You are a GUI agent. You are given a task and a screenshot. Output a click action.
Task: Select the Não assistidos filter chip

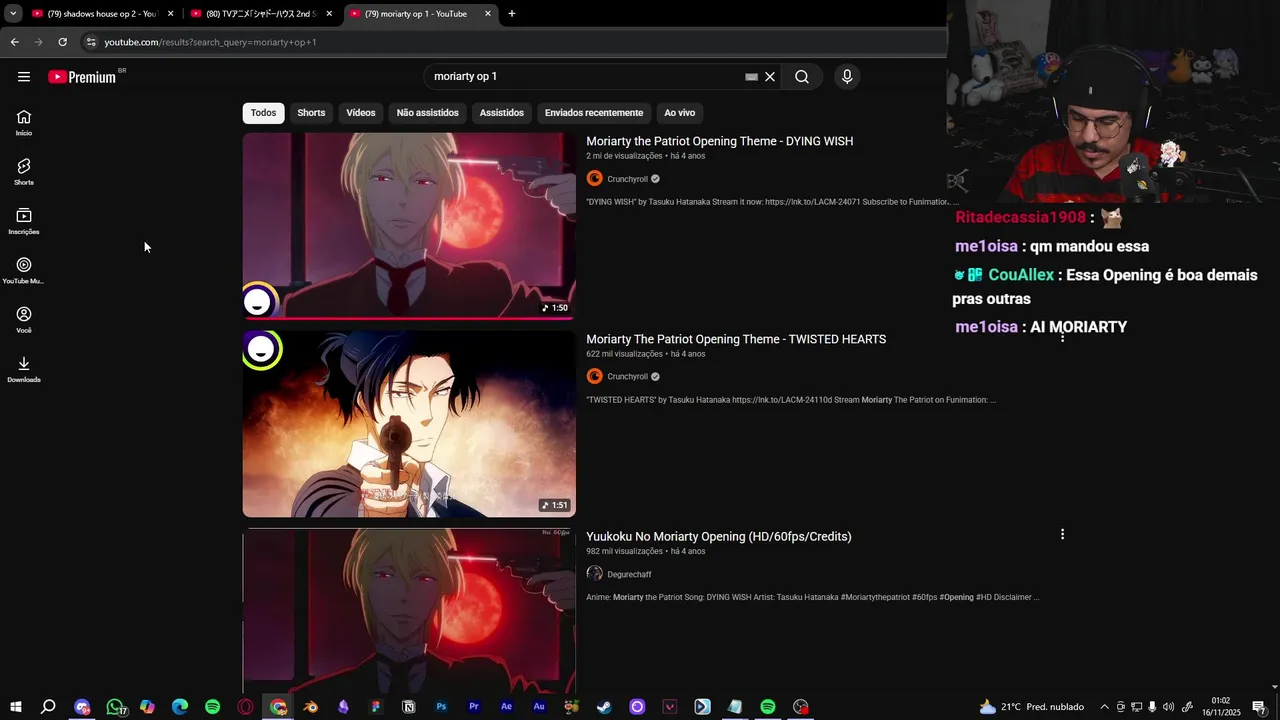pyautogui.click(x=427, y=113)
